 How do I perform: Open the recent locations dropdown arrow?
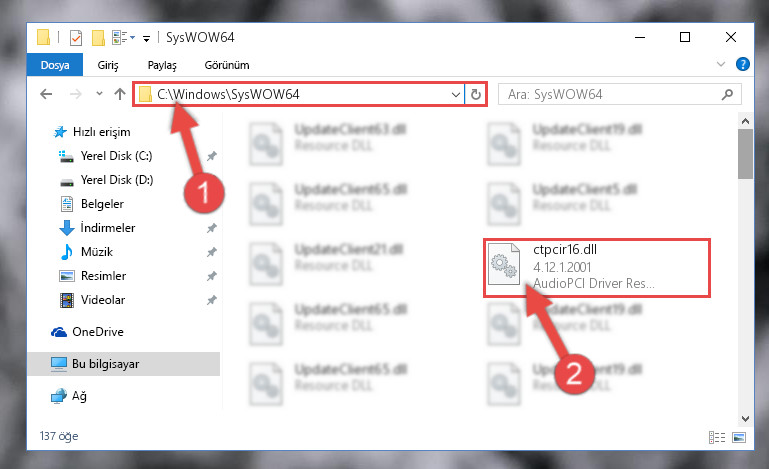100,93
